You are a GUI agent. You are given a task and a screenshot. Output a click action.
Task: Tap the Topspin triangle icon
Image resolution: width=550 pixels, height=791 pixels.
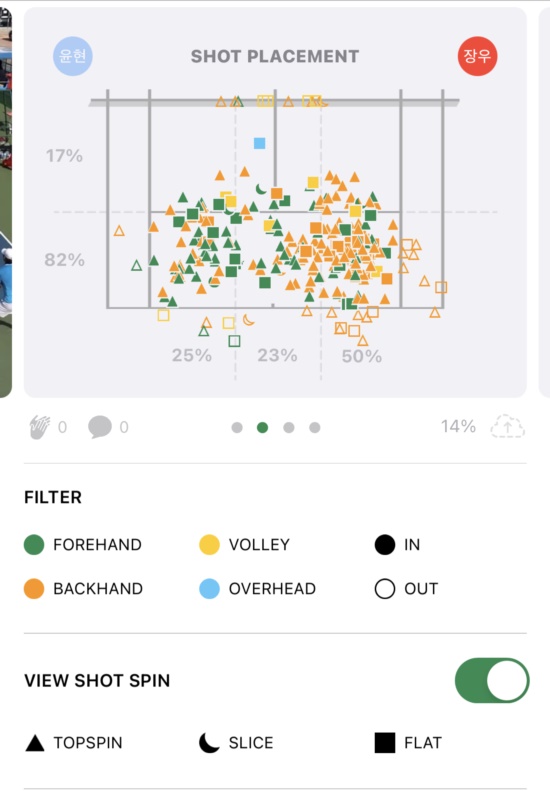coord(35,743)
